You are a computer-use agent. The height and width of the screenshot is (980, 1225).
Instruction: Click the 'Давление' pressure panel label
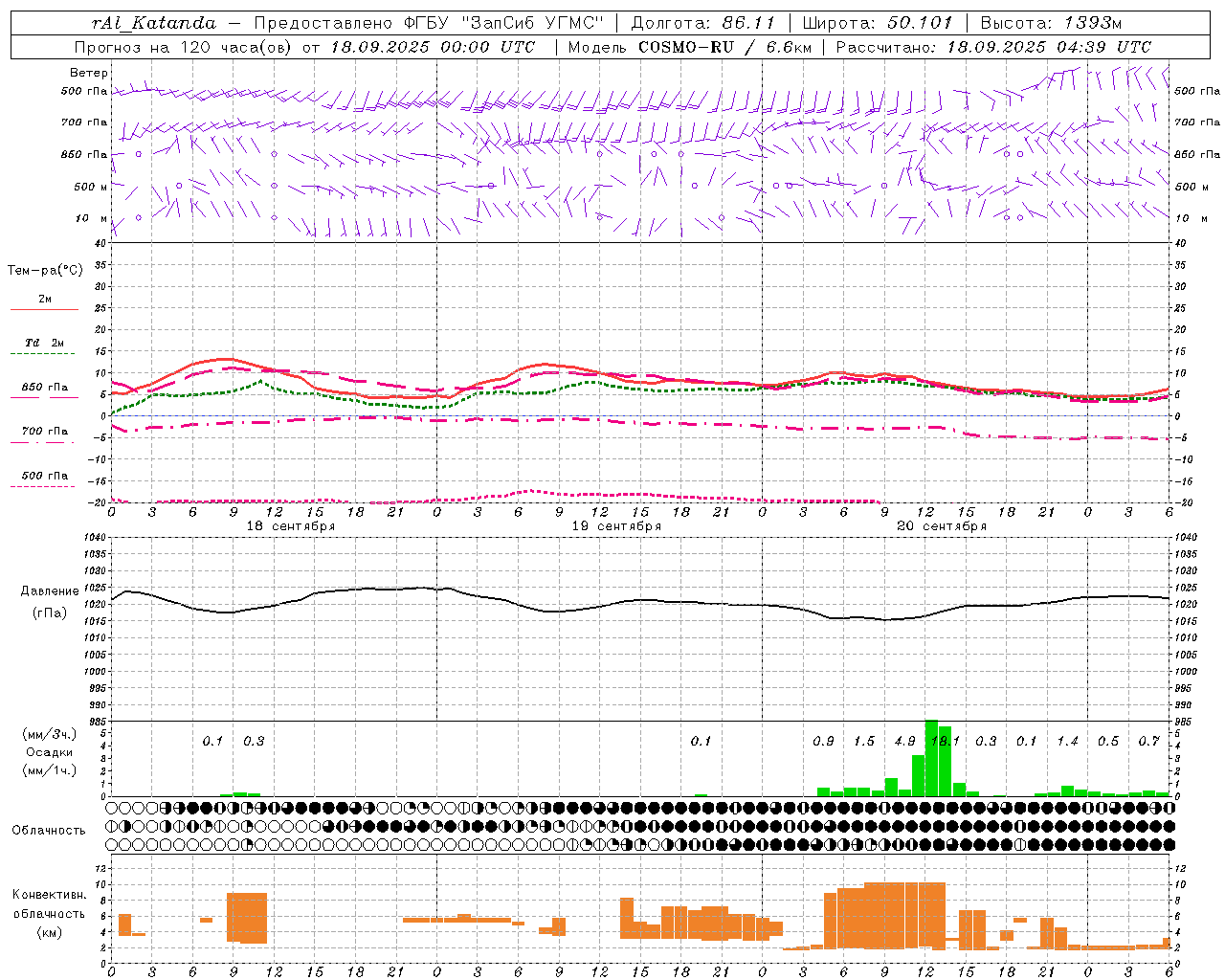point(50,591)
